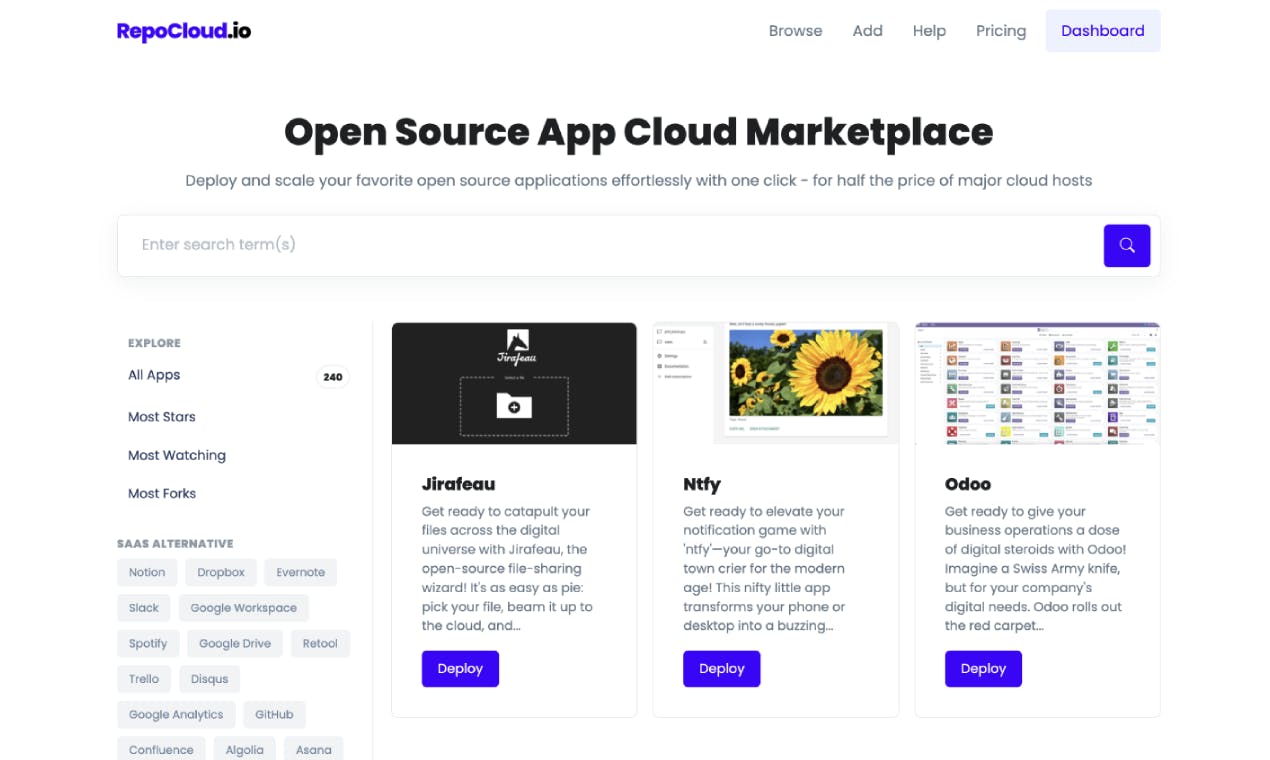The width and height of the screenshot is (1270, 760).
Task: Choose the Retool tag
Action: [320, 643]
